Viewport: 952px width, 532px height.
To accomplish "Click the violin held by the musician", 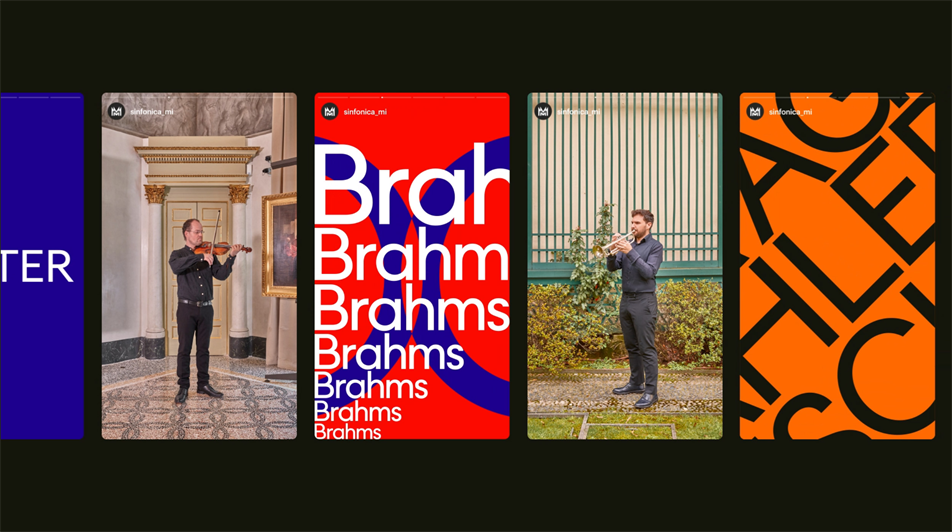I will [x=223, y=248].
